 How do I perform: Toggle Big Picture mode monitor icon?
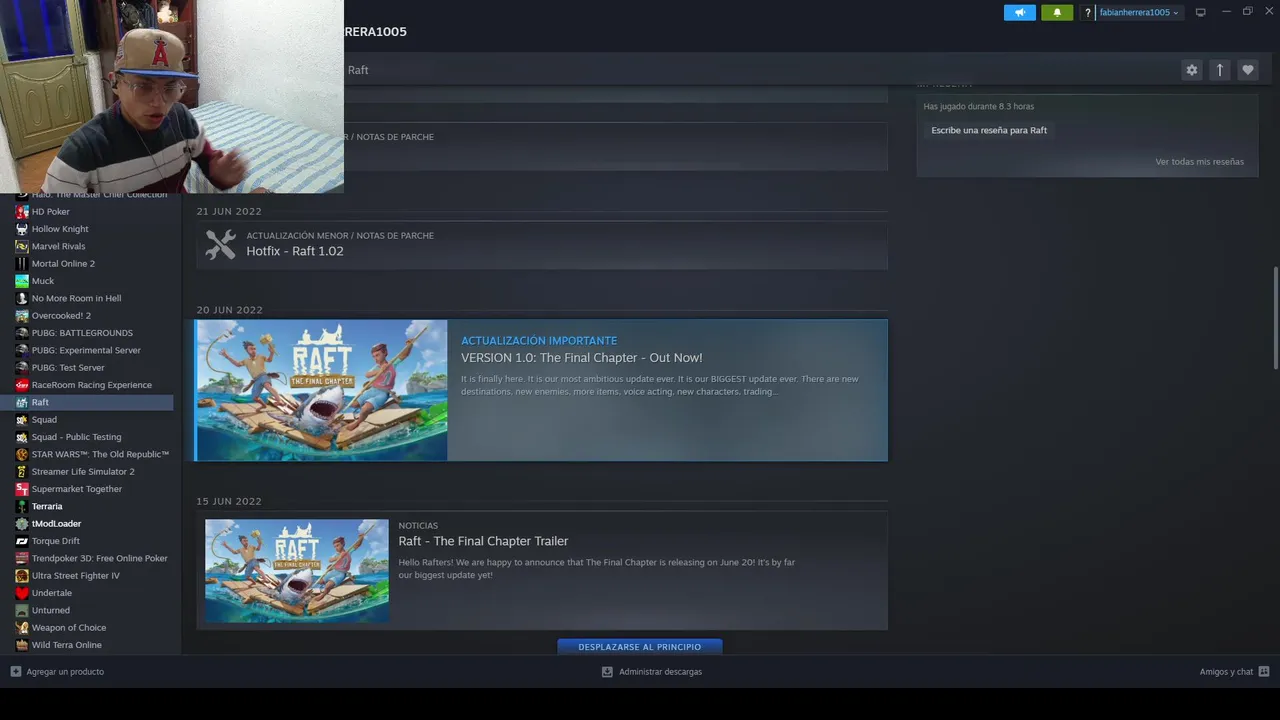1201,13
